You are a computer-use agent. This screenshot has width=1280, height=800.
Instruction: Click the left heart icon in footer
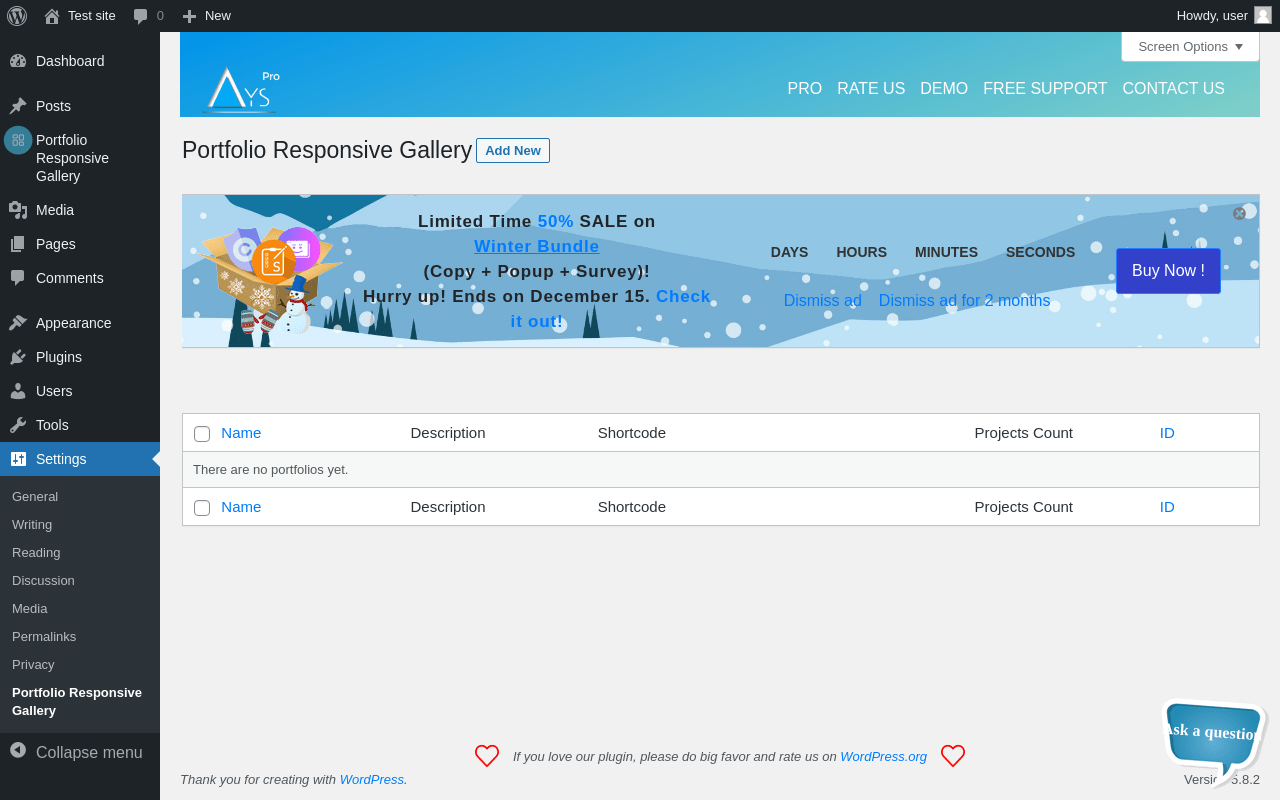487,756
